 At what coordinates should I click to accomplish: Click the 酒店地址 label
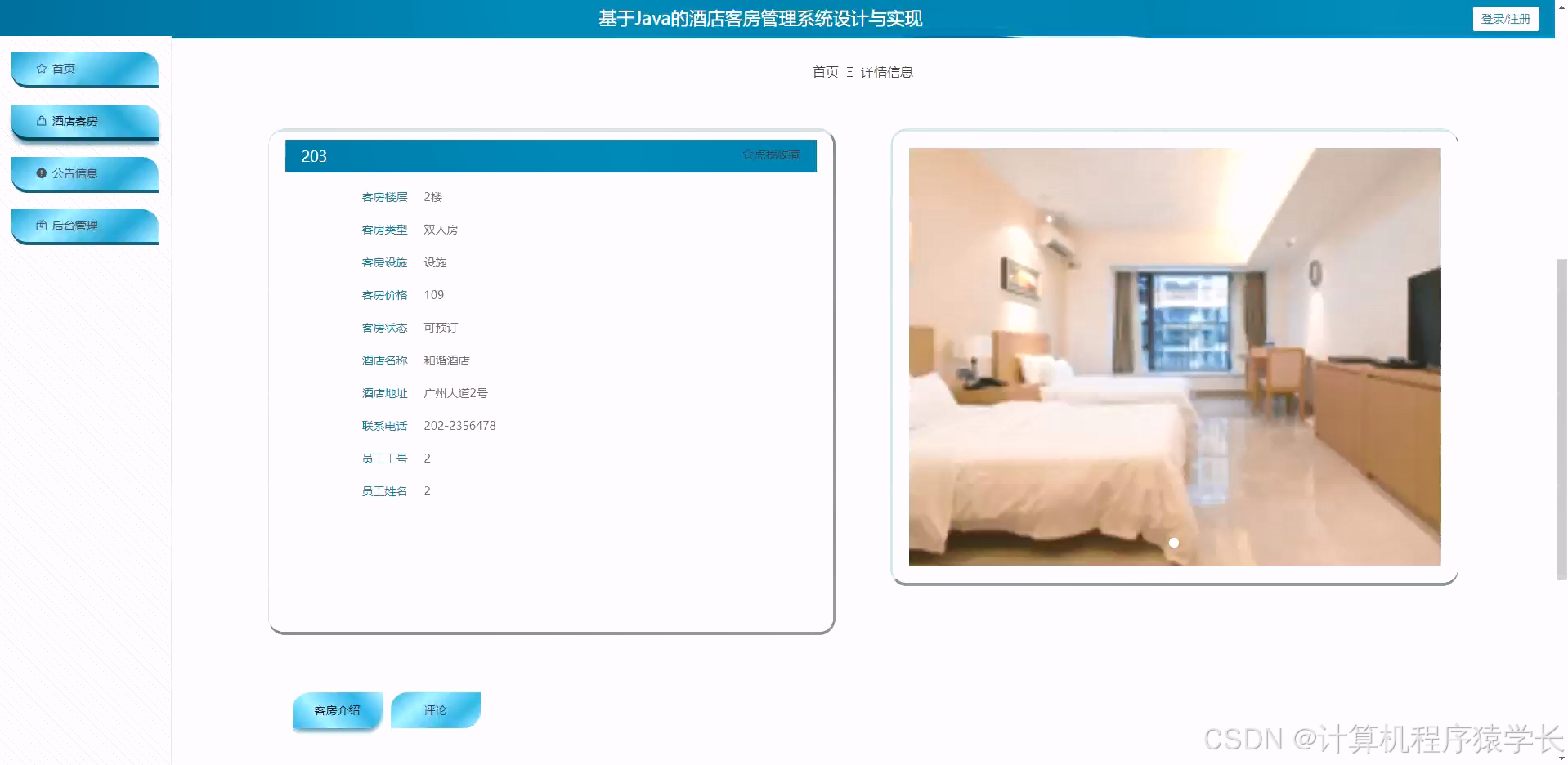pos(384,393)
